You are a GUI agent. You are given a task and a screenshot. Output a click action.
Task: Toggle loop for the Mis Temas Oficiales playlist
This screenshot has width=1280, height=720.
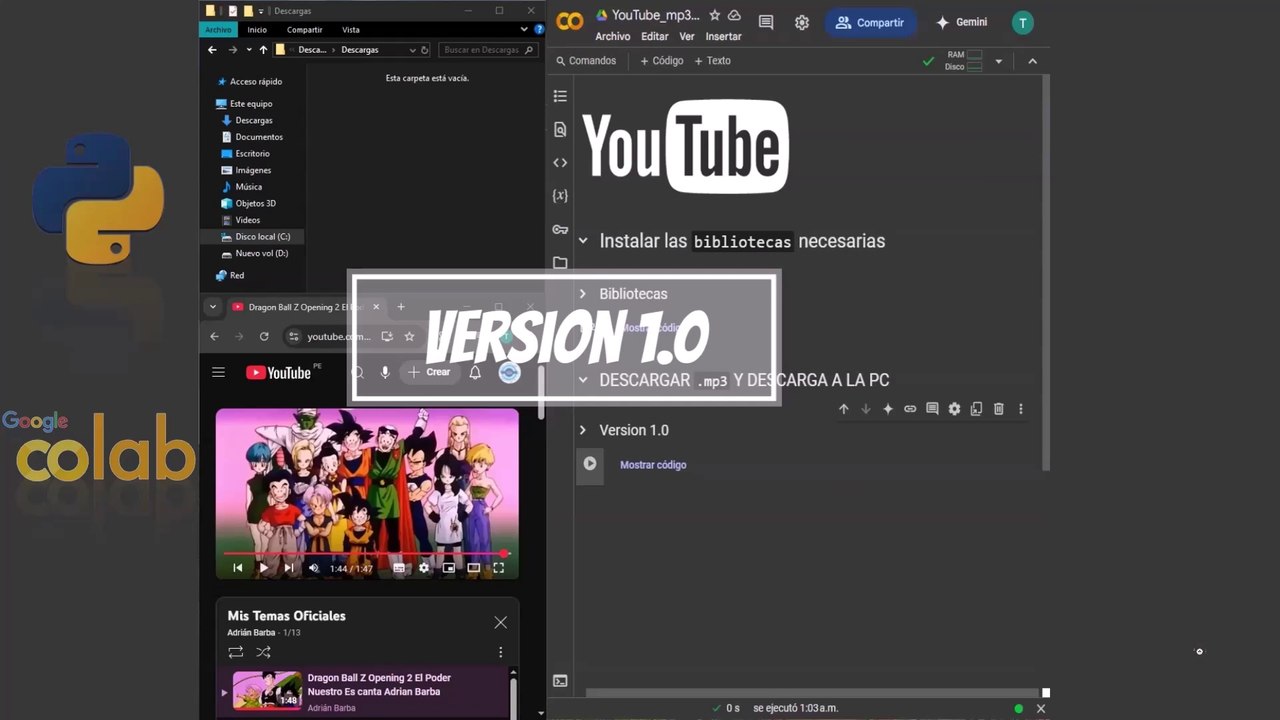point(236,652)
